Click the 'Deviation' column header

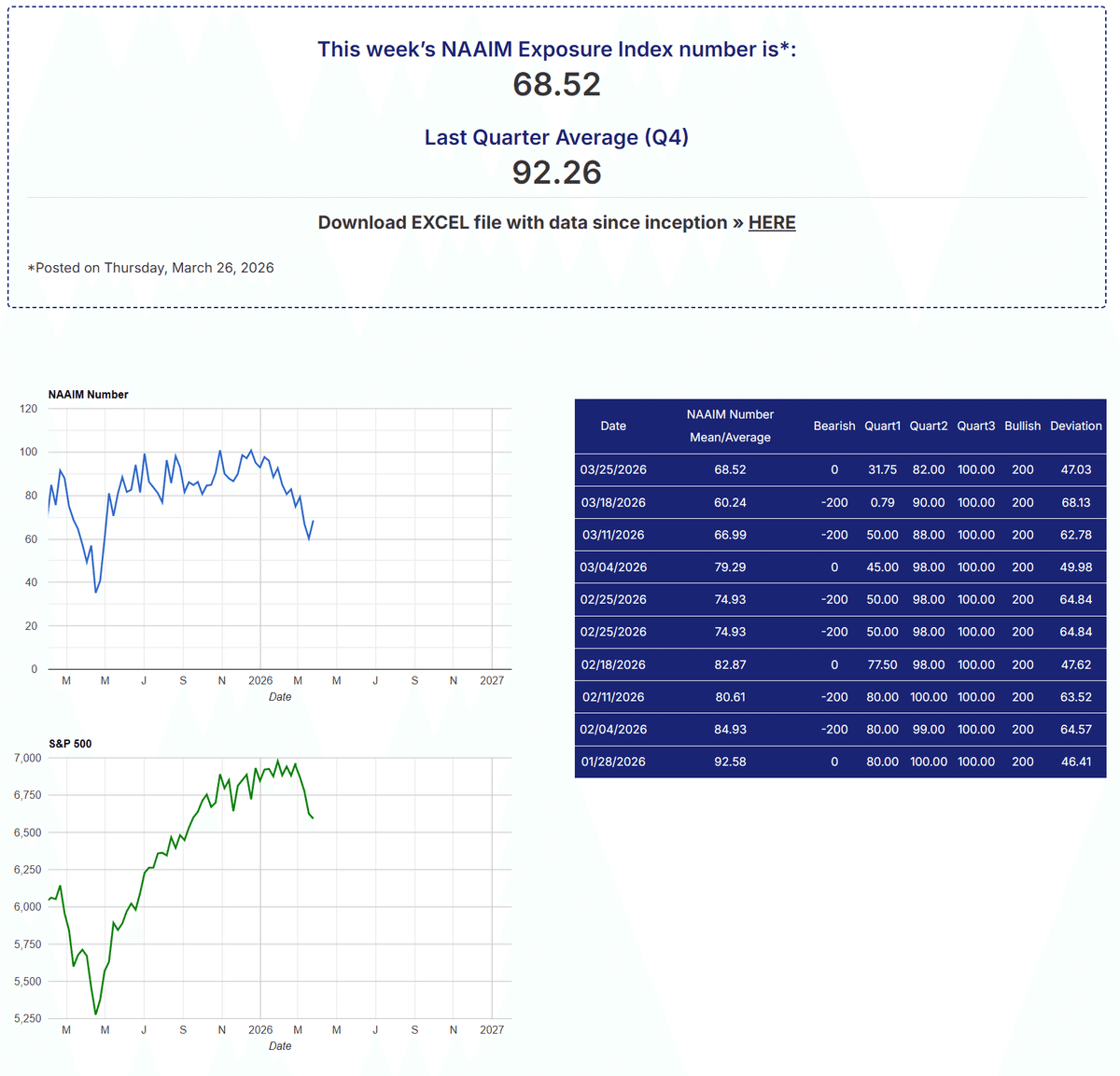(1076, 426)
